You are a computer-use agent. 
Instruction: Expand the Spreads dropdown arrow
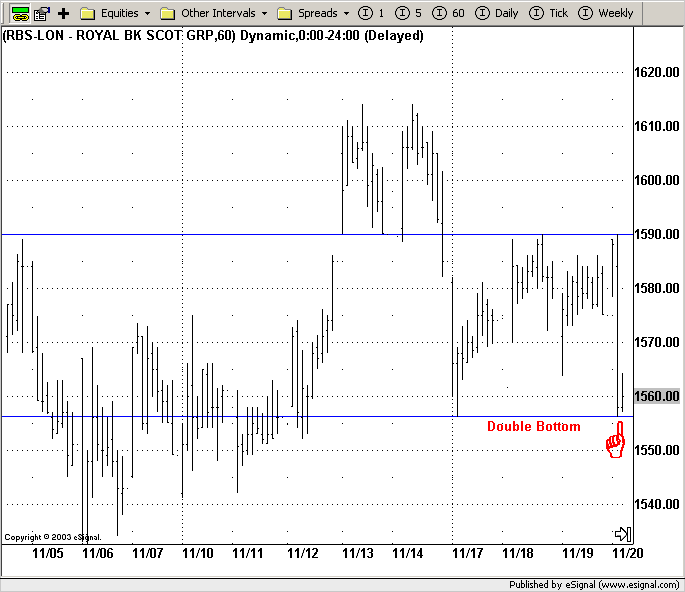tap(346, 14)
